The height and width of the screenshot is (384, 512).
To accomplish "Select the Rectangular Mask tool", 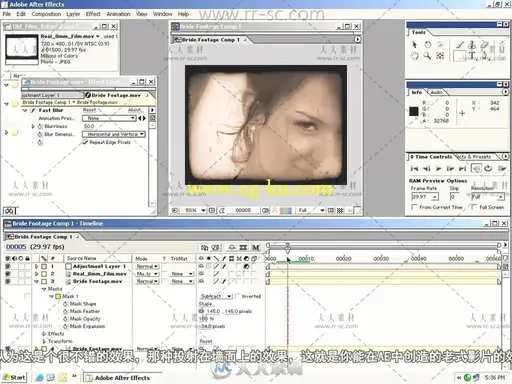I will [459, 56].
